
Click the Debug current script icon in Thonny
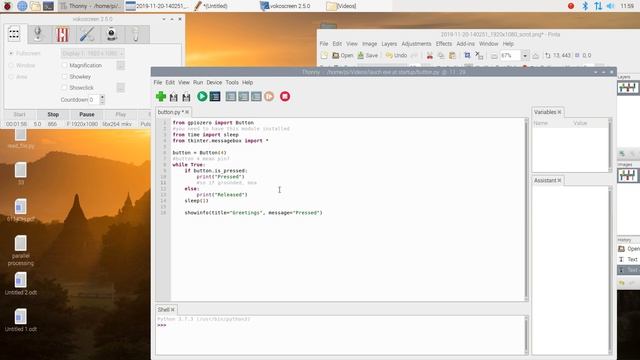[215, 96]
